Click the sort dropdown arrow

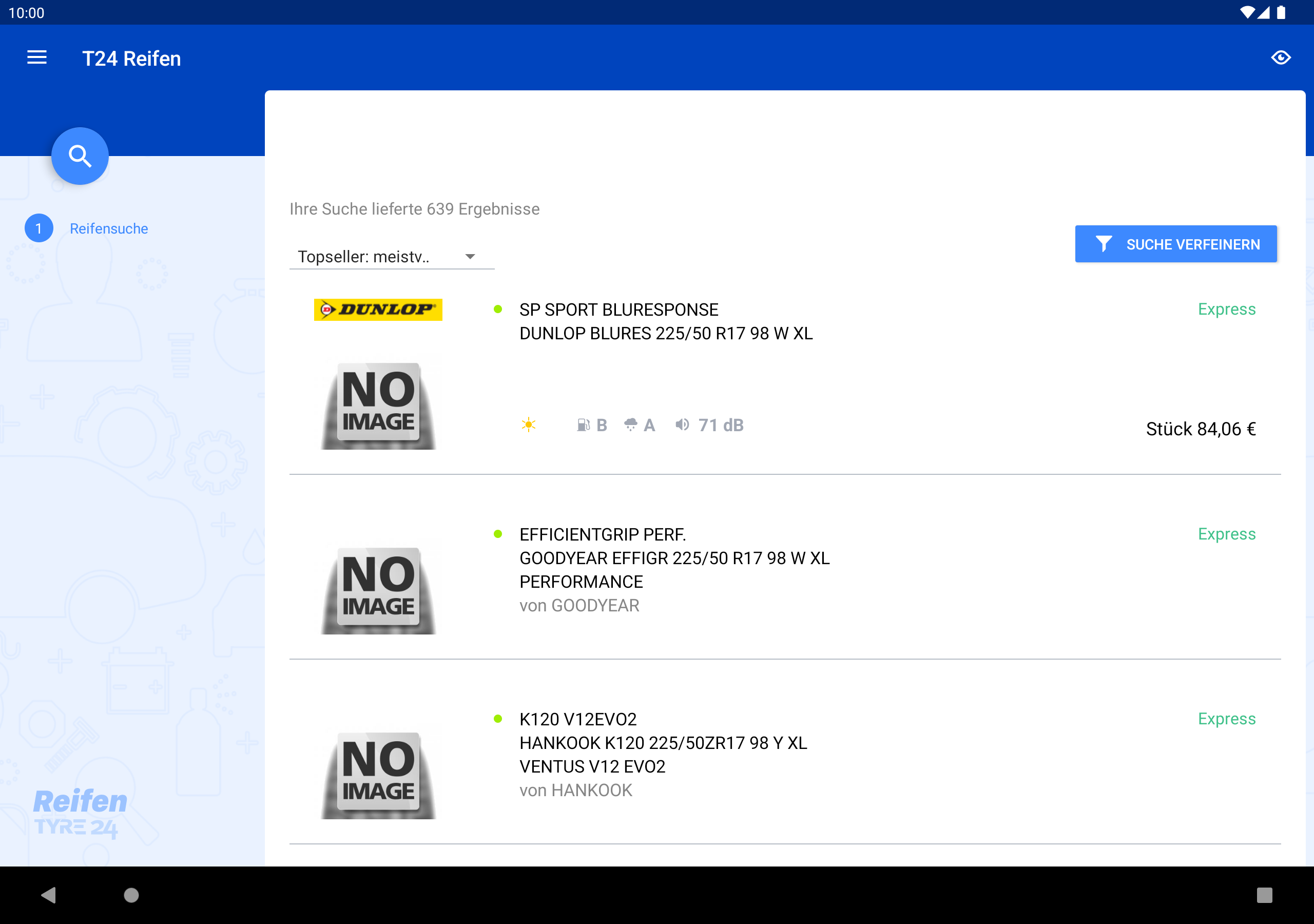click(470, 257)
